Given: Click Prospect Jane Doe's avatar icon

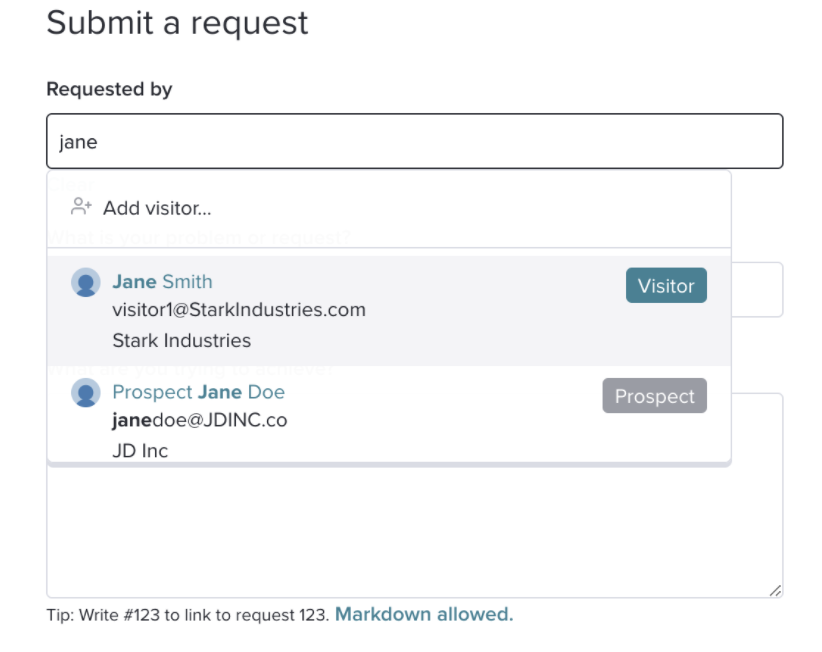Looking at the screenshot, I should pos(86,393).
